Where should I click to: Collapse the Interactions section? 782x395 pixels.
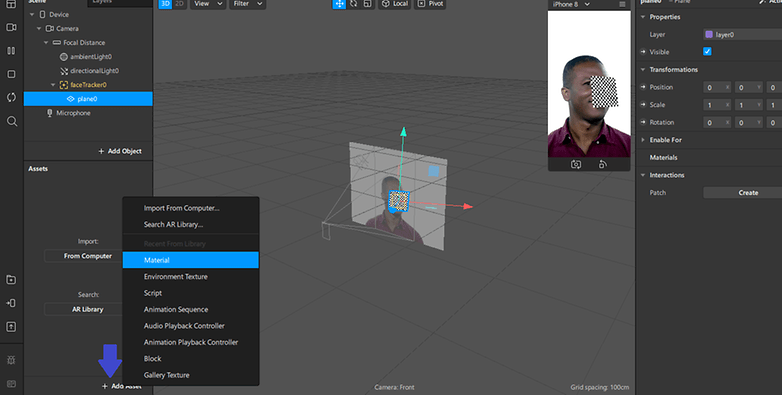point(643,175)
